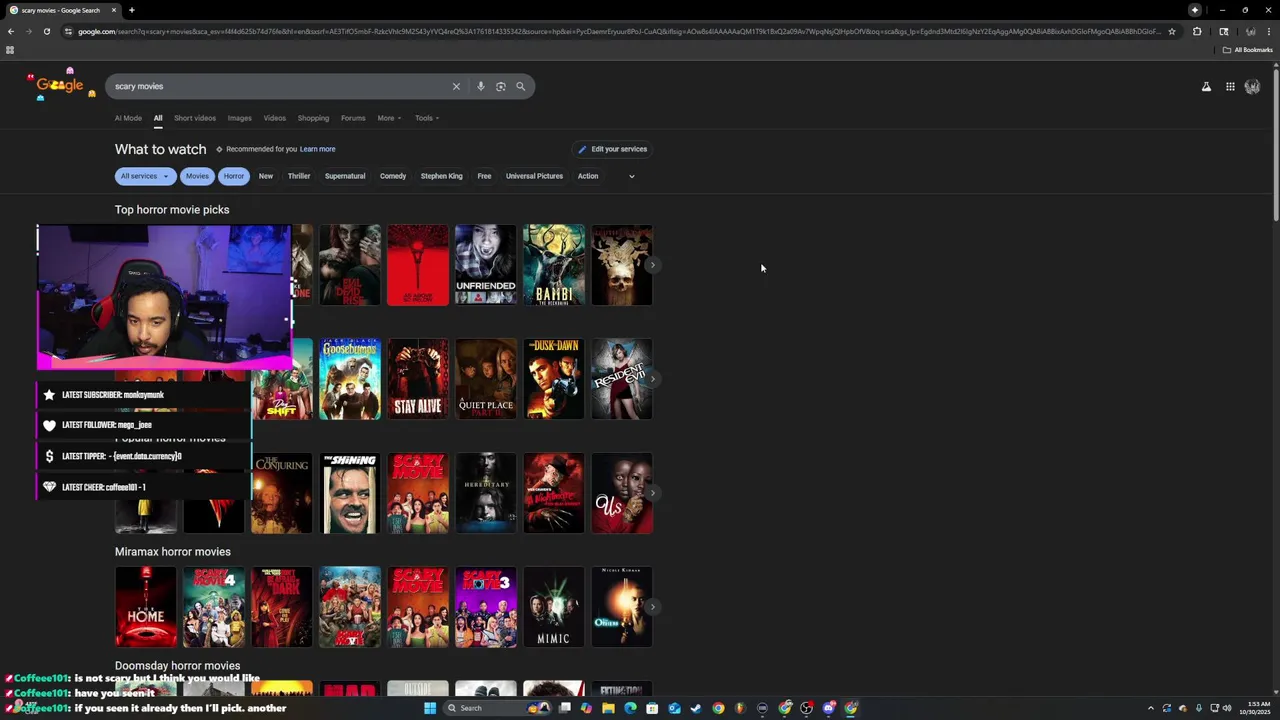The height and width of the screenshot is (720, 1280).
Task: Show next titles in Miramax horror row
Action: 652,607
